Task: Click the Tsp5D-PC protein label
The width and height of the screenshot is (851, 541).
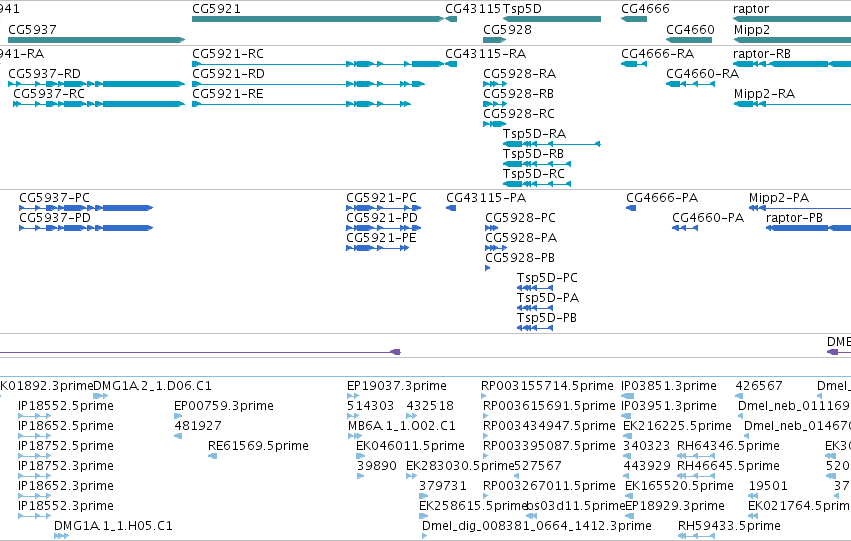Action: coord(547,278)
